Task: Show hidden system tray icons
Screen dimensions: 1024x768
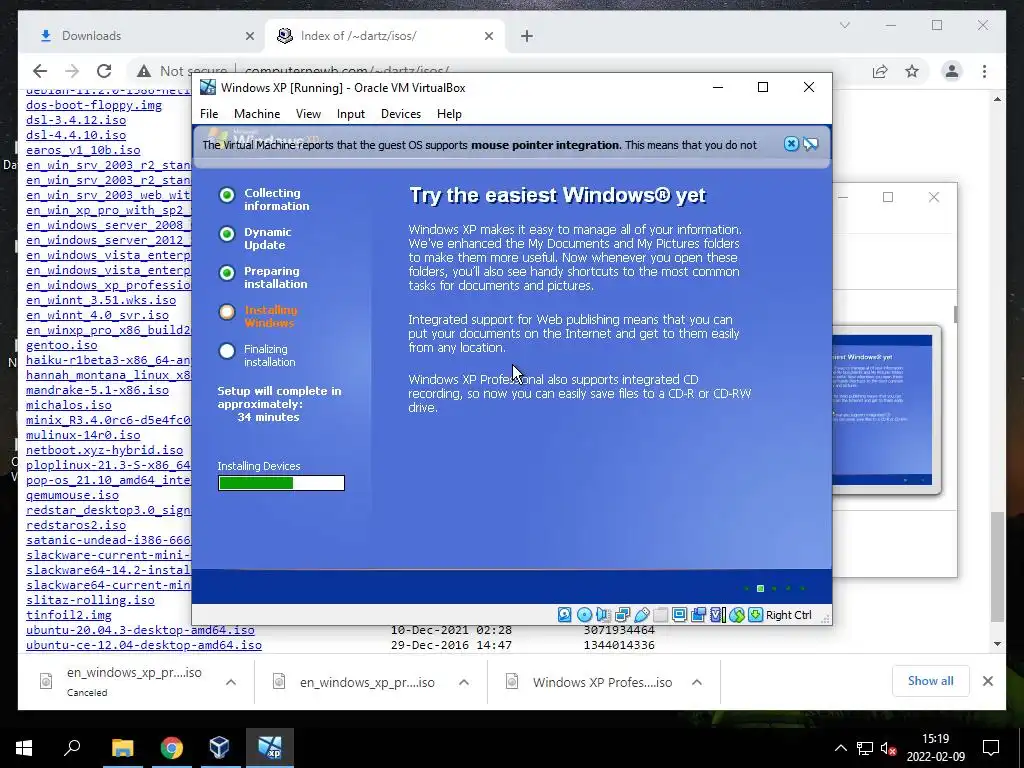Action: tap(840, 748)
